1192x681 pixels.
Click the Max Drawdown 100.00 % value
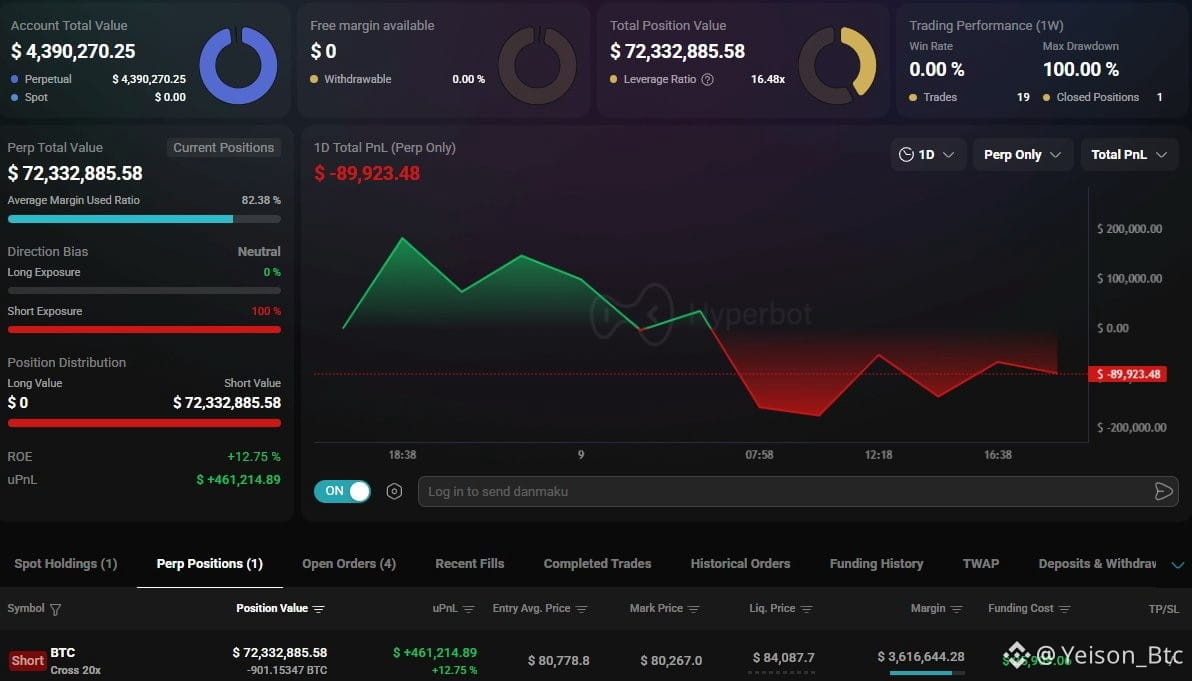(1080, 69)
